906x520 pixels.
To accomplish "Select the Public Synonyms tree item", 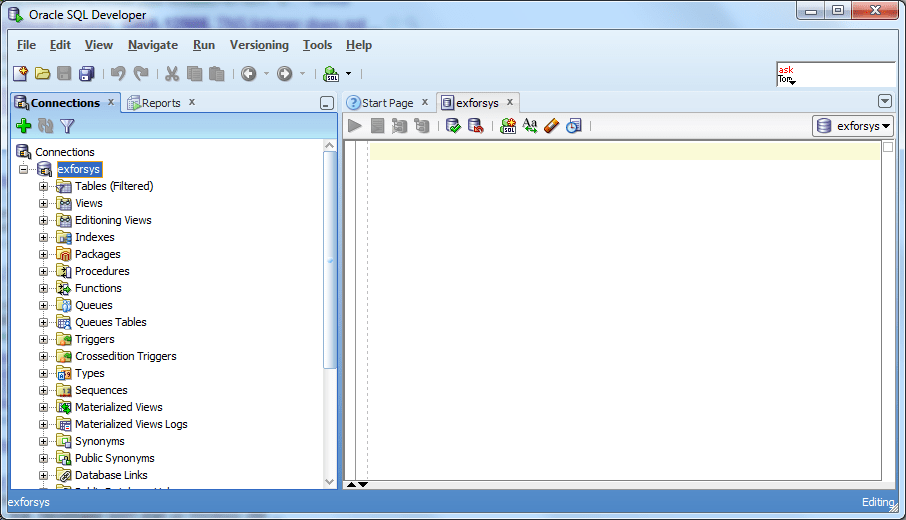I will tap(114, 458).
